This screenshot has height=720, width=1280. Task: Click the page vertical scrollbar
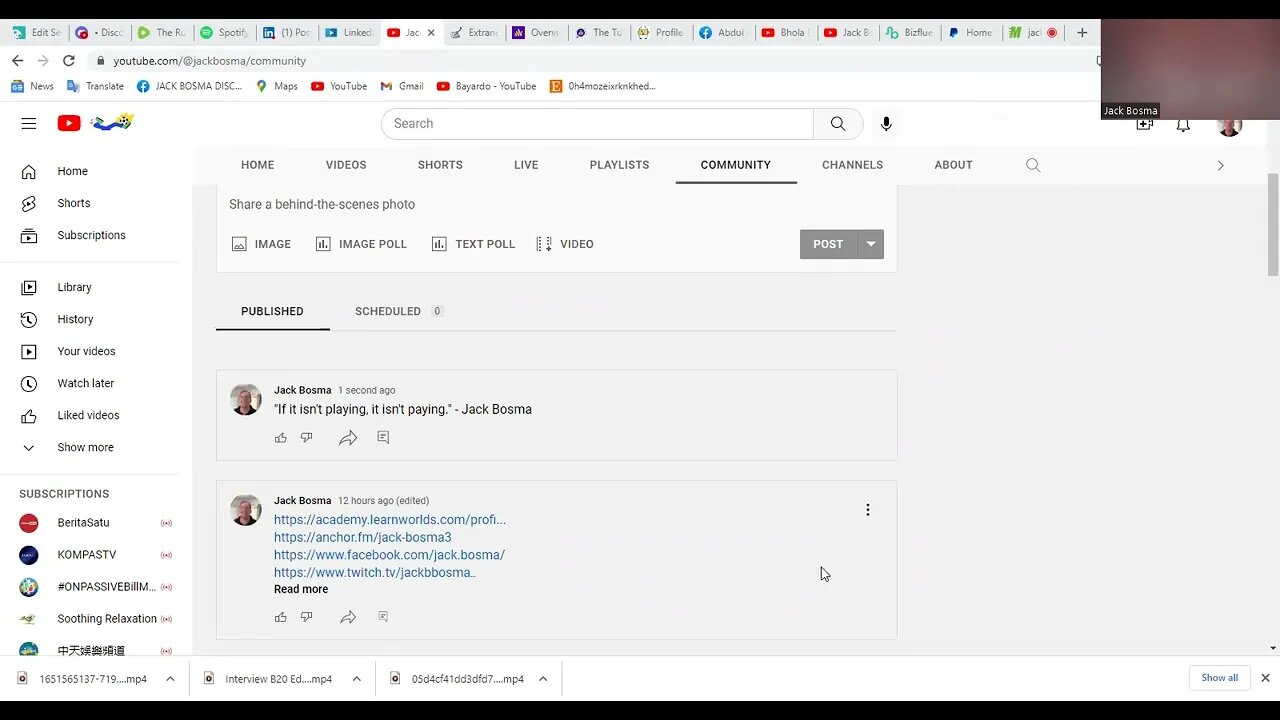tap(1272, 225)
